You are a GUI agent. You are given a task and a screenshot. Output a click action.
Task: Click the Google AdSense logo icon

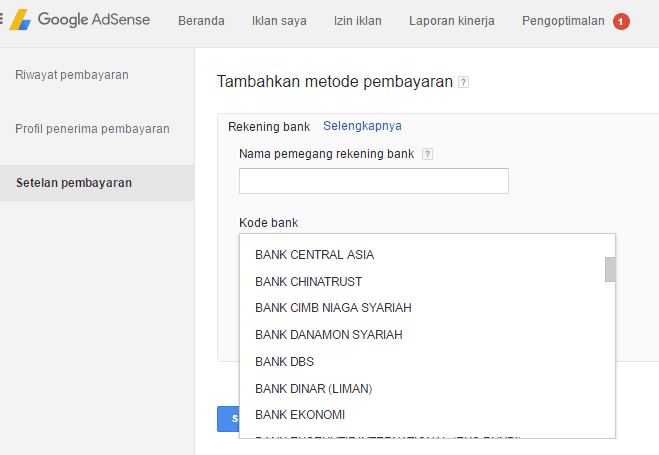coord(20,20)
